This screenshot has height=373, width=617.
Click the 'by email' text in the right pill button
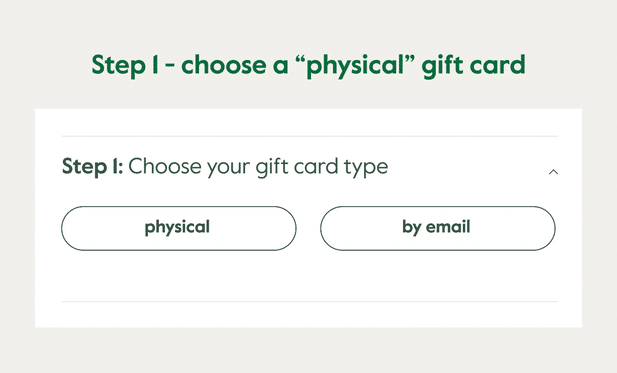click(436, 227)
